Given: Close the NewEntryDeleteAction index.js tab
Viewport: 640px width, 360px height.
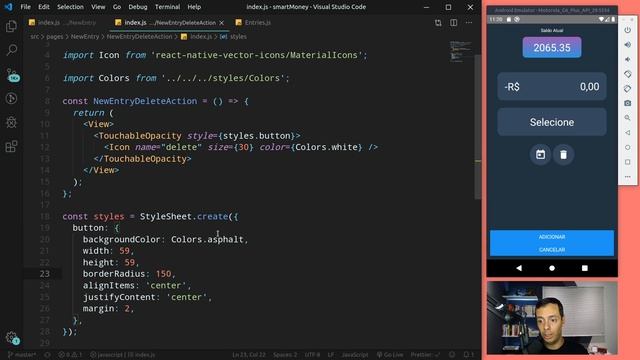Looking at the screenshot, I should pos(222,23).
